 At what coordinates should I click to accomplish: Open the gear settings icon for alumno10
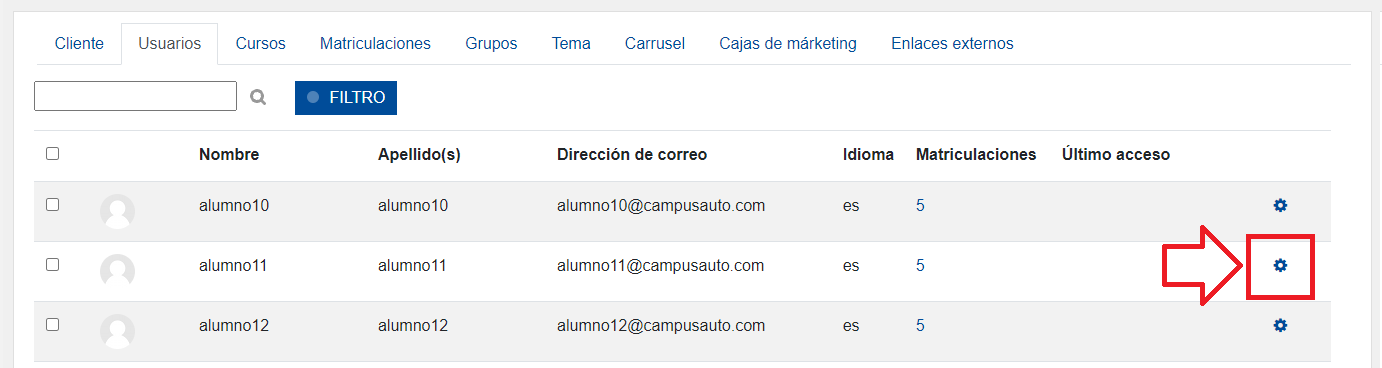(1280, 206)
